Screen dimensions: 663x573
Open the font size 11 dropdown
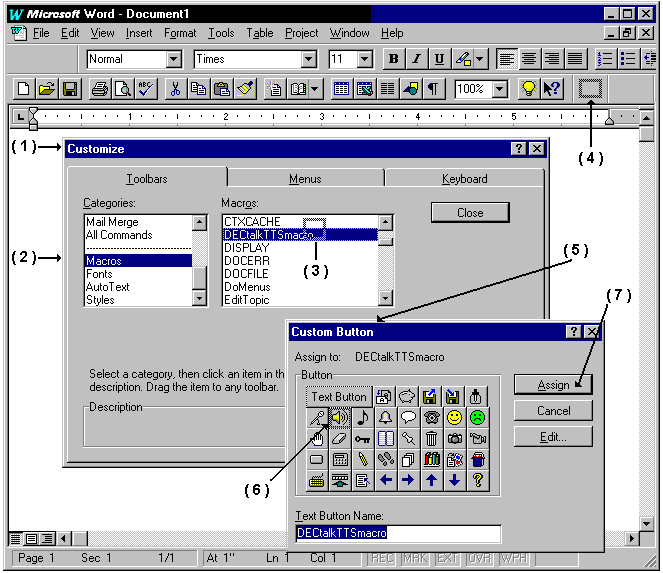tap(364, 59)
